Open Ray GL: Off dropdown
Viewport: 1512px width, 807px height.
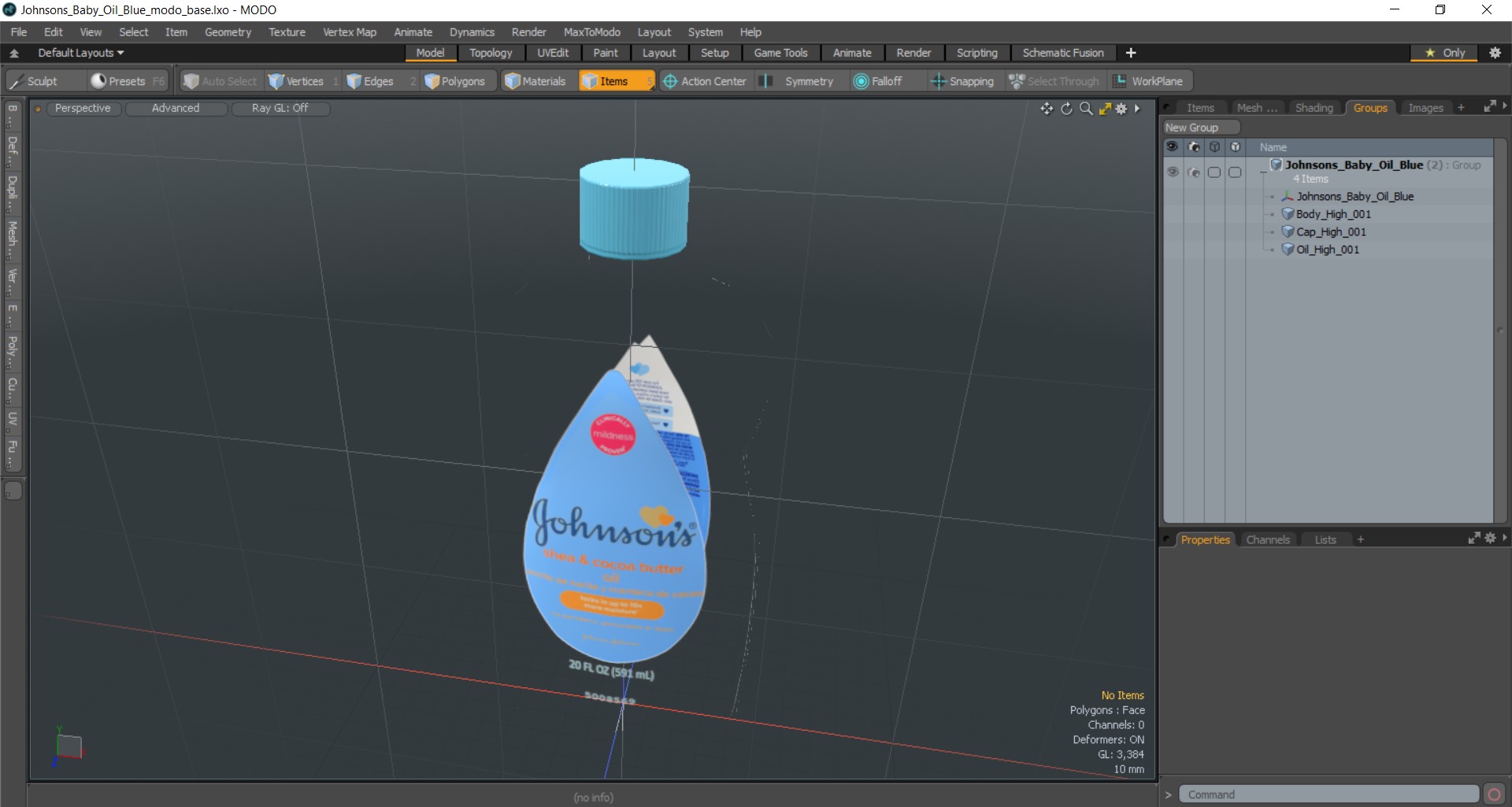(x=280, y=108)
